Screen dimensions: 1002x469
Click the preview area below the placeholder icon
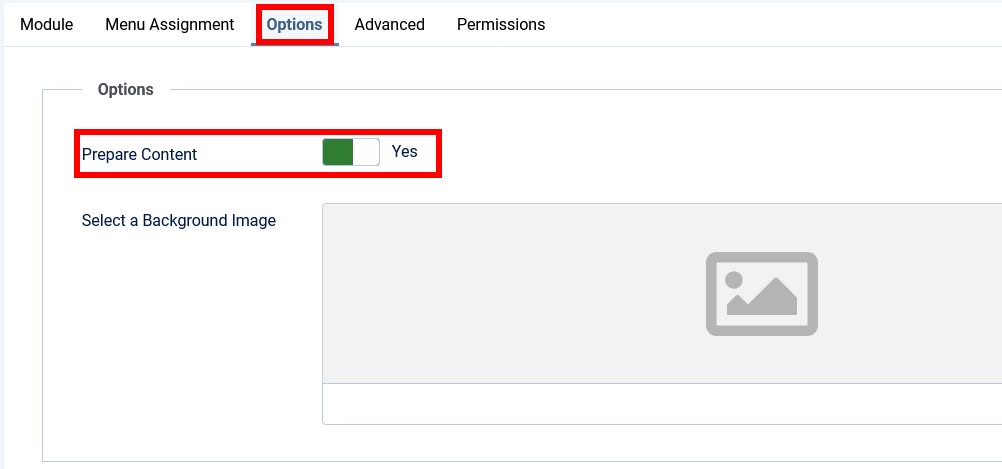click(762, 360)
